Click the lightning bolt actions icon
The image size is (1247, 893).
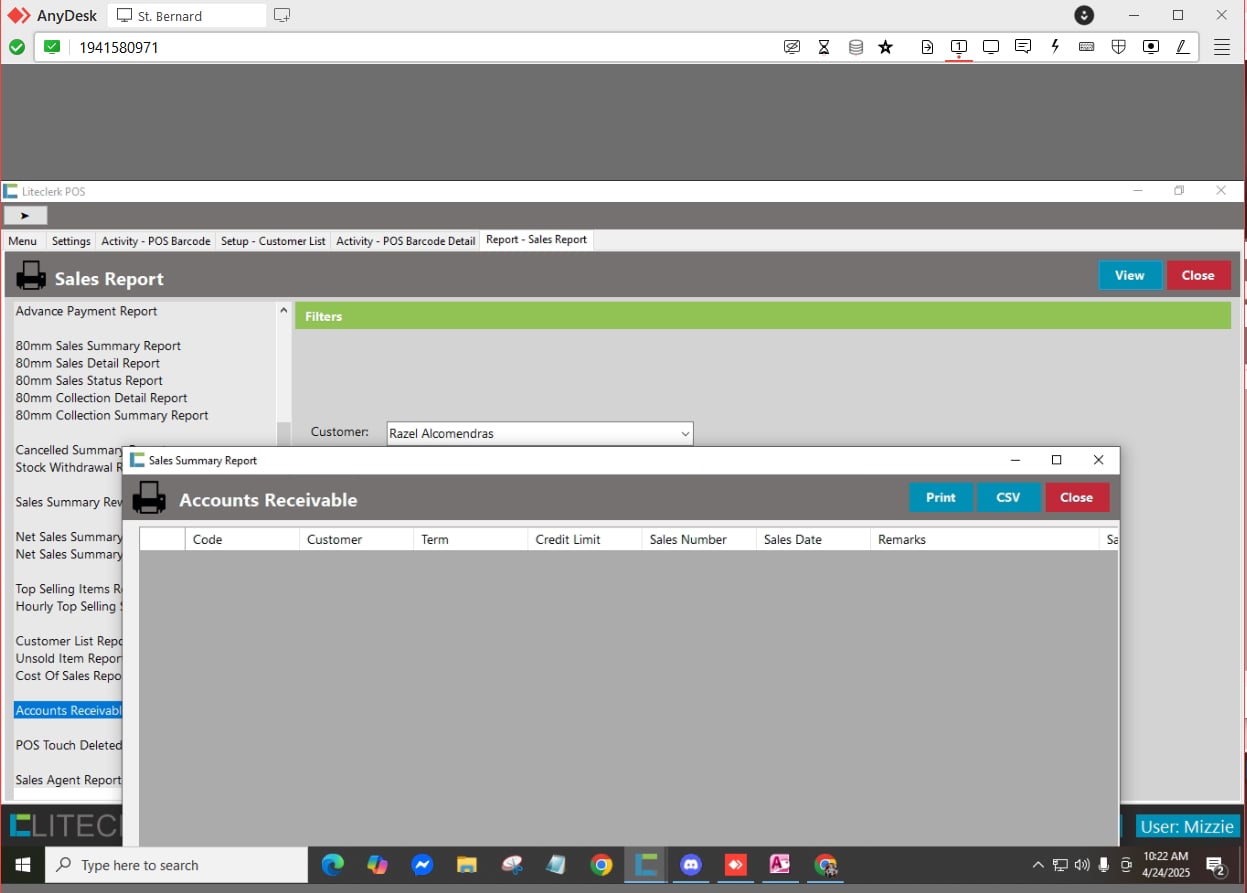coord(1055,47)
